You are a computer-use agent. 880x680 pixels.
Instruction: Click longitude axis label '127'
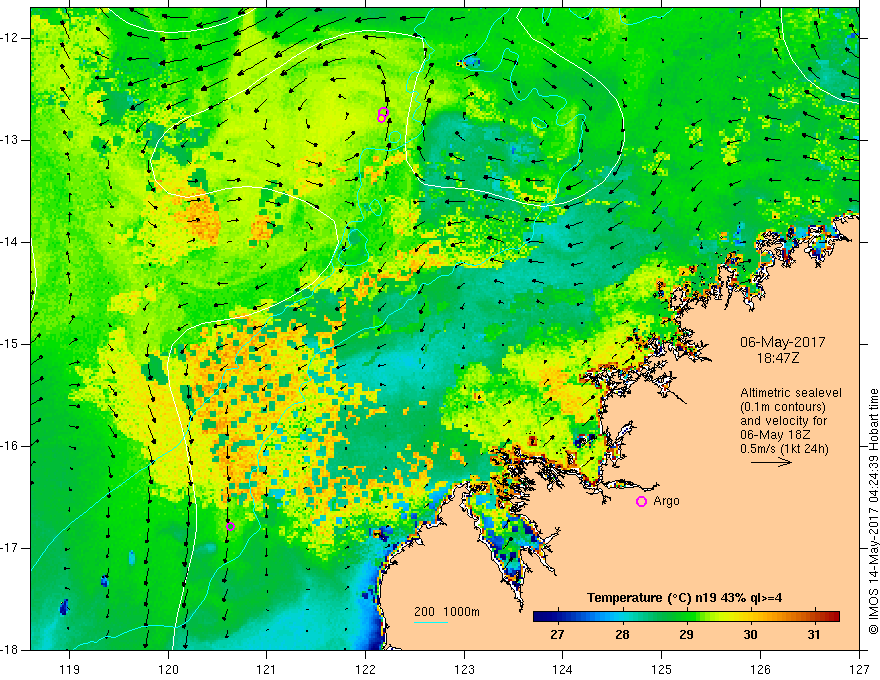(859, 669)
